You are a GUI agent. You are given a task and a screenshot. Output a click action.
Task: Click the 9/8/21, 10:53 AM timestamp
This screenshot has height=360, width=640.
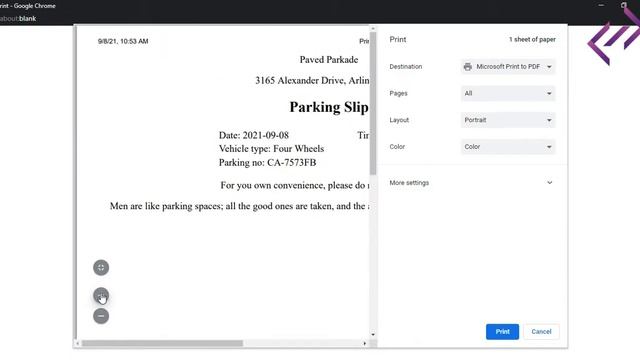(x=123, y=41)
